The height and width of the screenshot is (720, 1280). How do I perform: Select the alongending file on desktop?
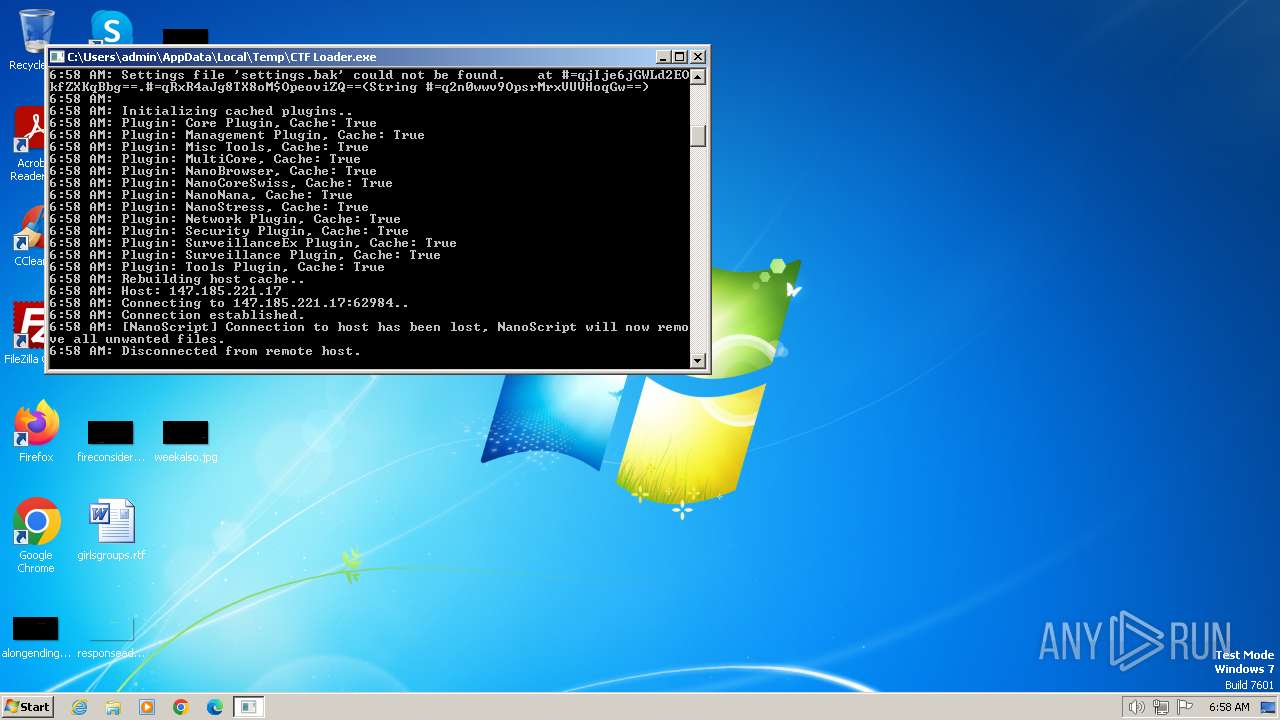36,638
